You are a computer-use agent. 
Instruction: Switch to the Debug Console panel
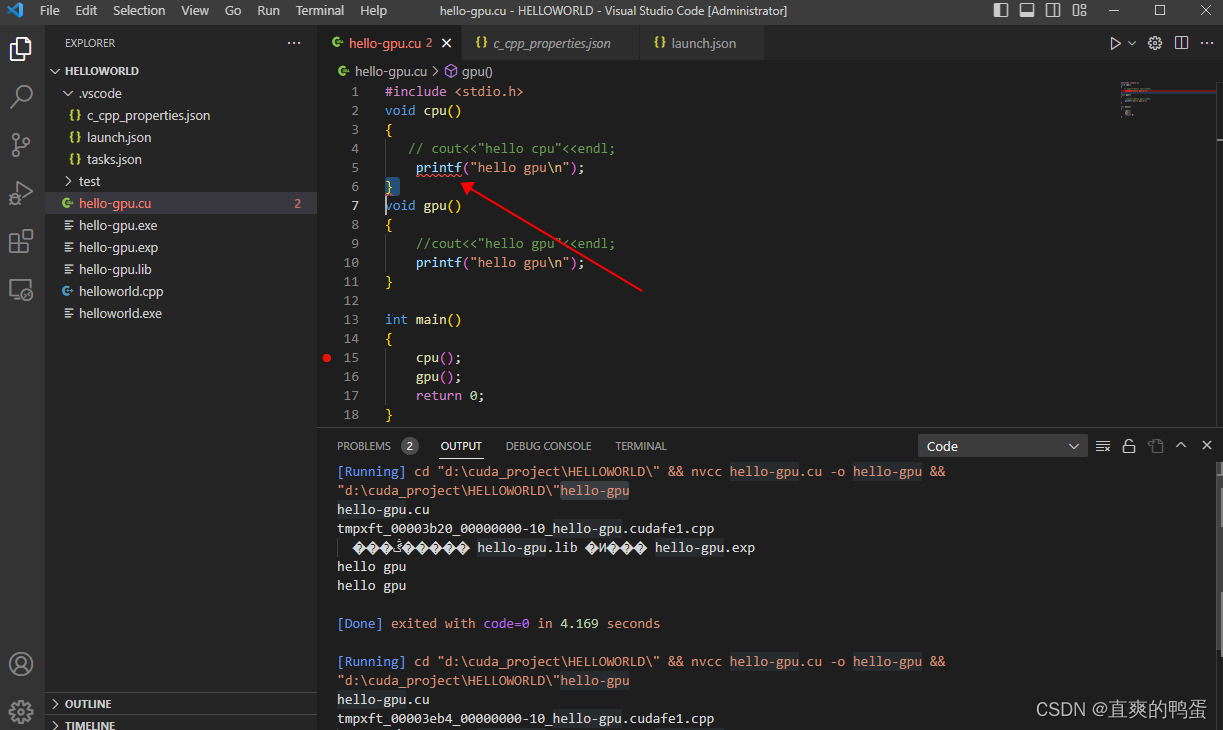tap(548, 446)
